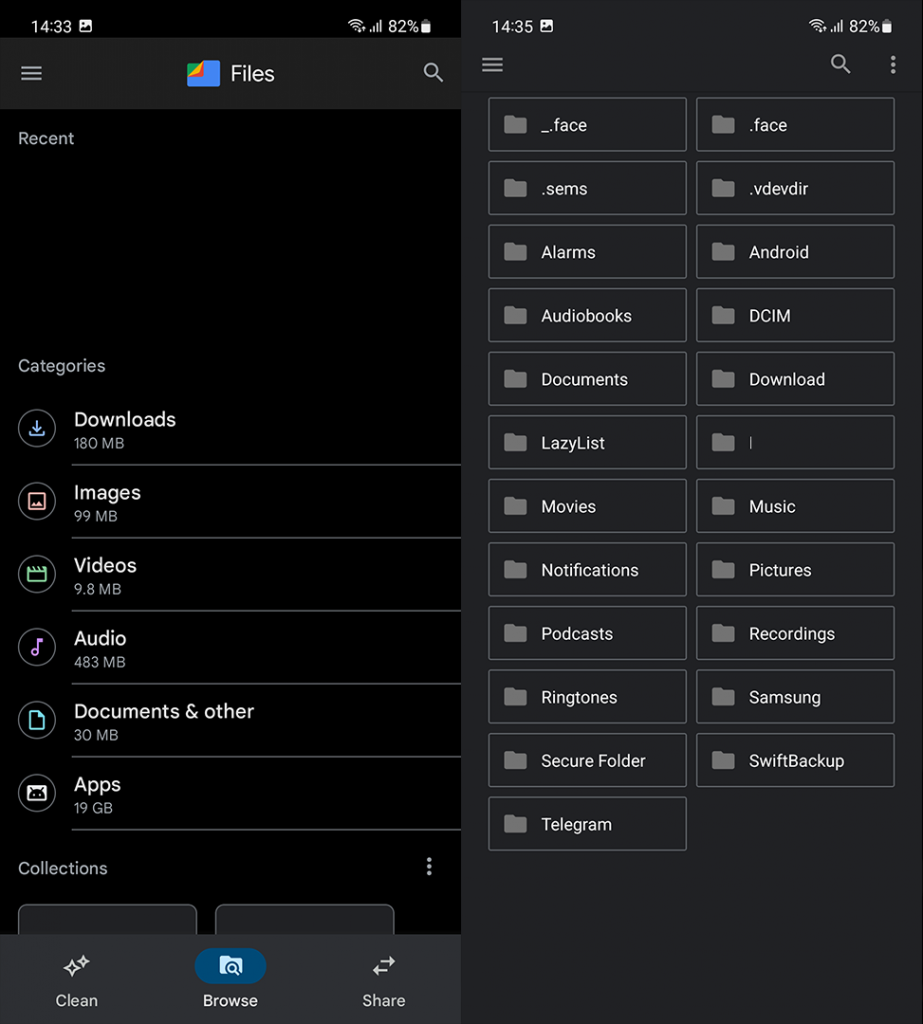
Task: Open the Alarms folder
Action: click(587, 251)
